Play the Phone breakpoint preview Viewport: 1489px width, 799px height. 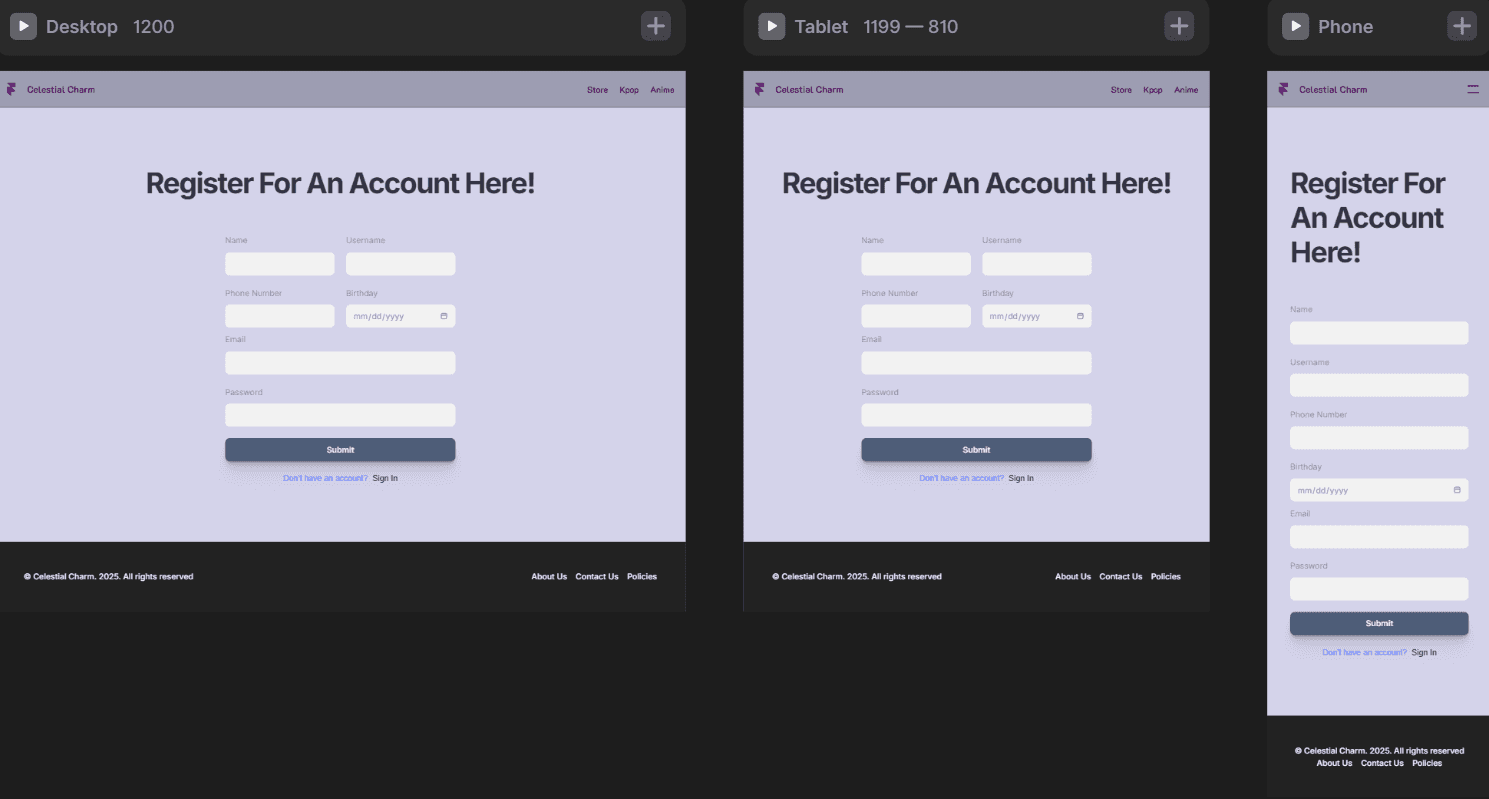(1295, 27)
